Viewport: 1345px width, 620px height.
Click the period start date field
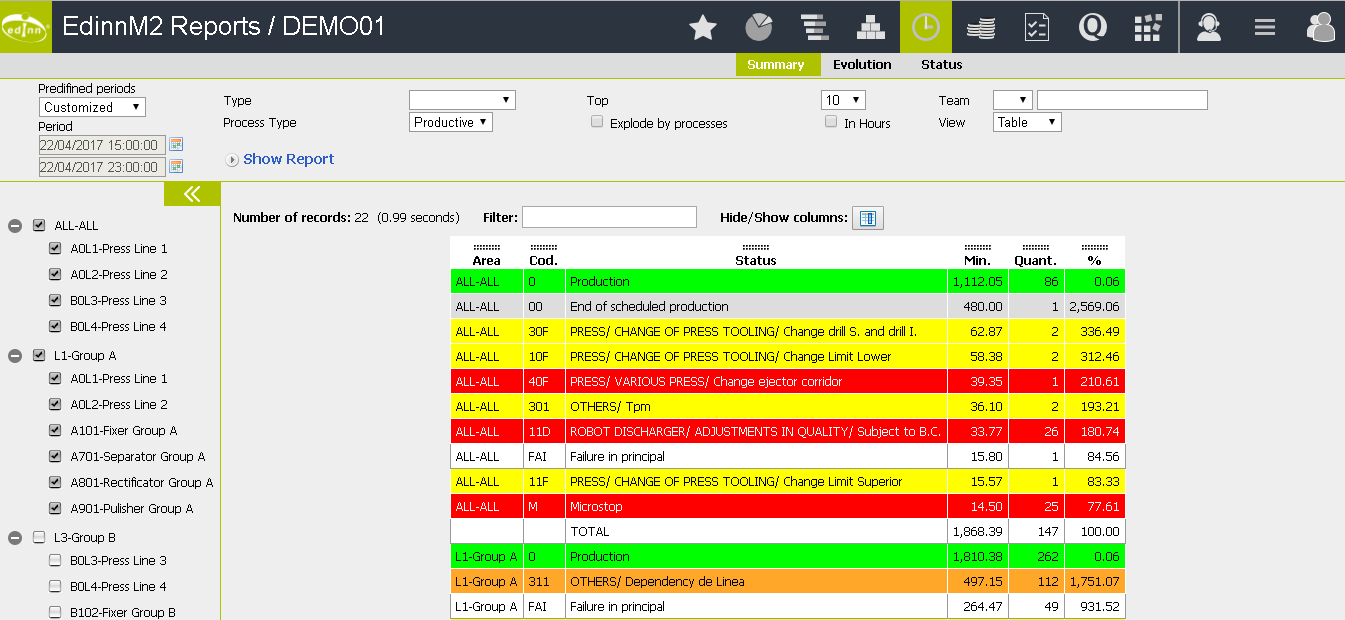pos(102,145)
